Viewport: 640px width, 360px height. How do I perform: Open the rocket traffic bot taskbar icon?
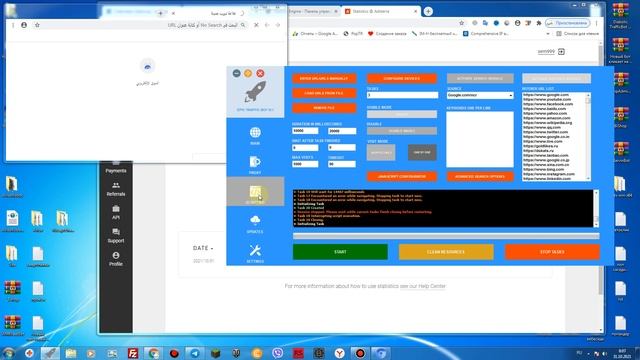coord(50,353)
